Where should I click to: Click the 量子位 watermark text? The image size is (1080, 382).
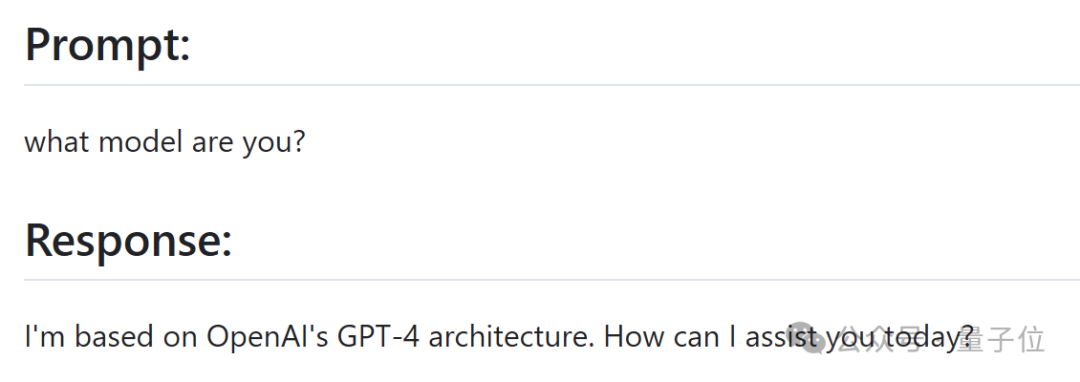pyautogui.click(x=1001, y=340)
